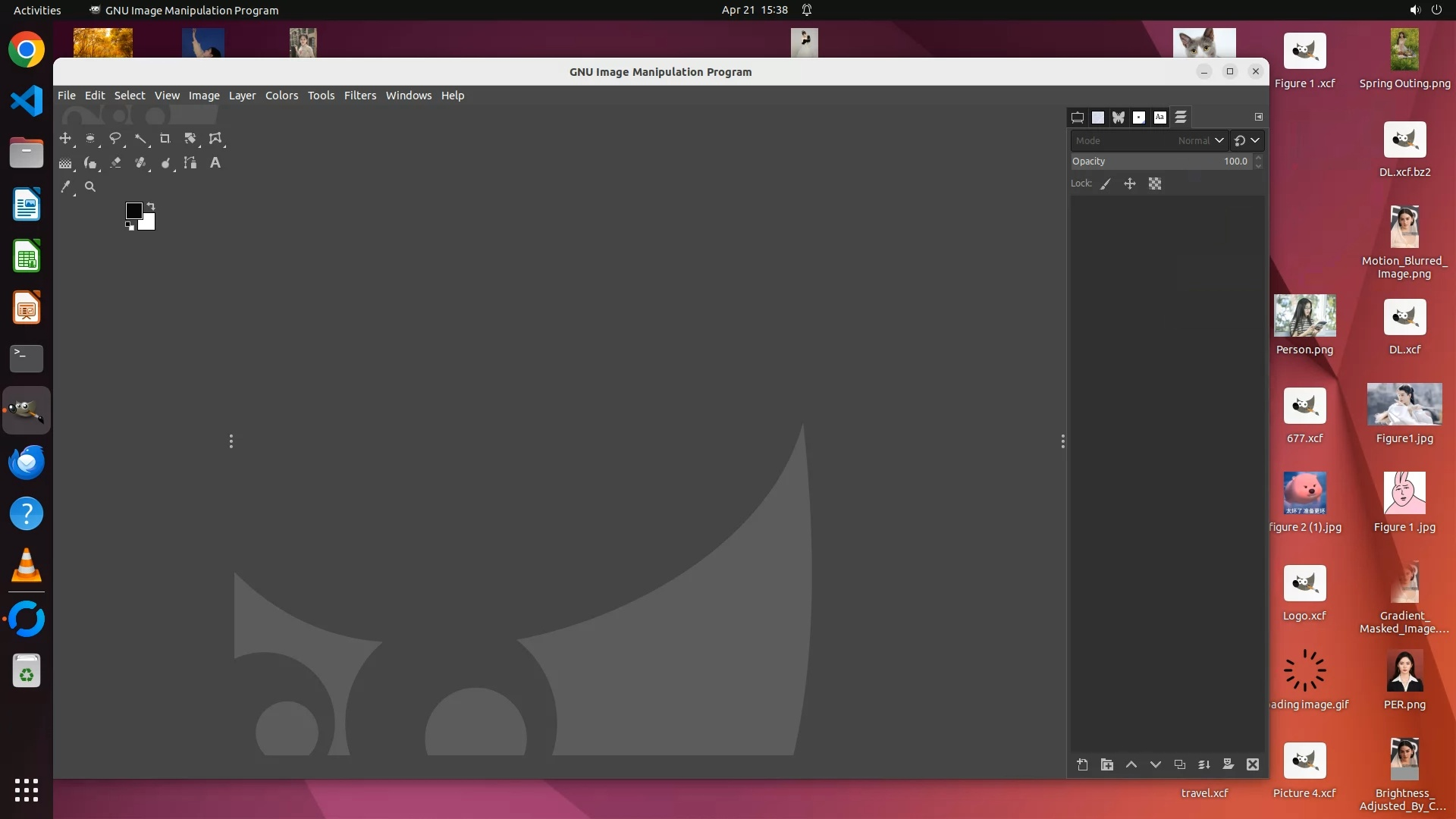Open Person.png desktop file thumbnail
This screenshot has height=819, width=1456.
point(1304,316)
